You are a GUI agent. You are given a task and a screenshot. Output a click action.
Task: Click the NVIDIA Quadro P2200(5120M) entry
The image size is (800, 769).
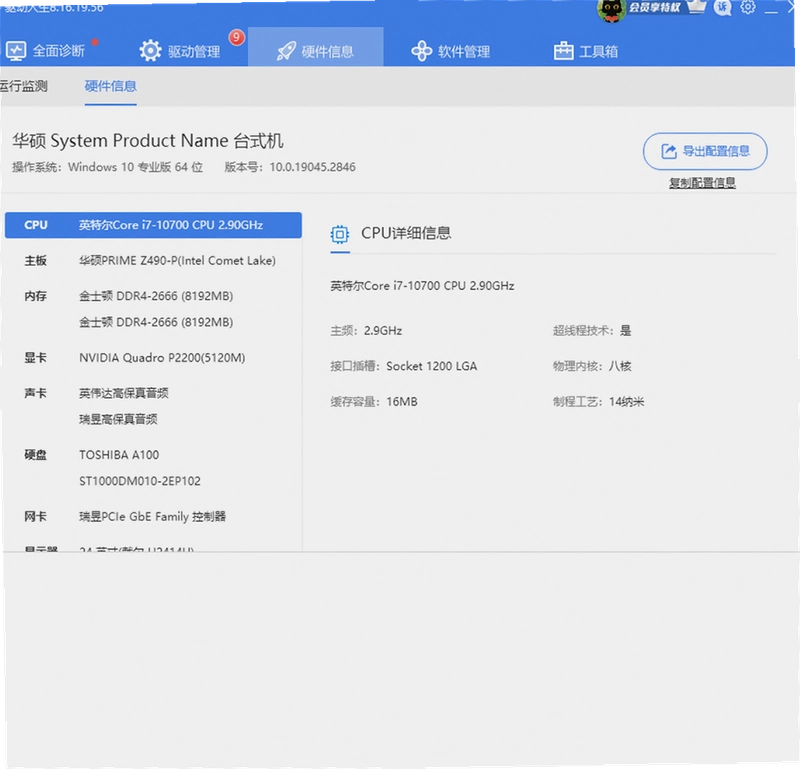[x=162, y=358]
